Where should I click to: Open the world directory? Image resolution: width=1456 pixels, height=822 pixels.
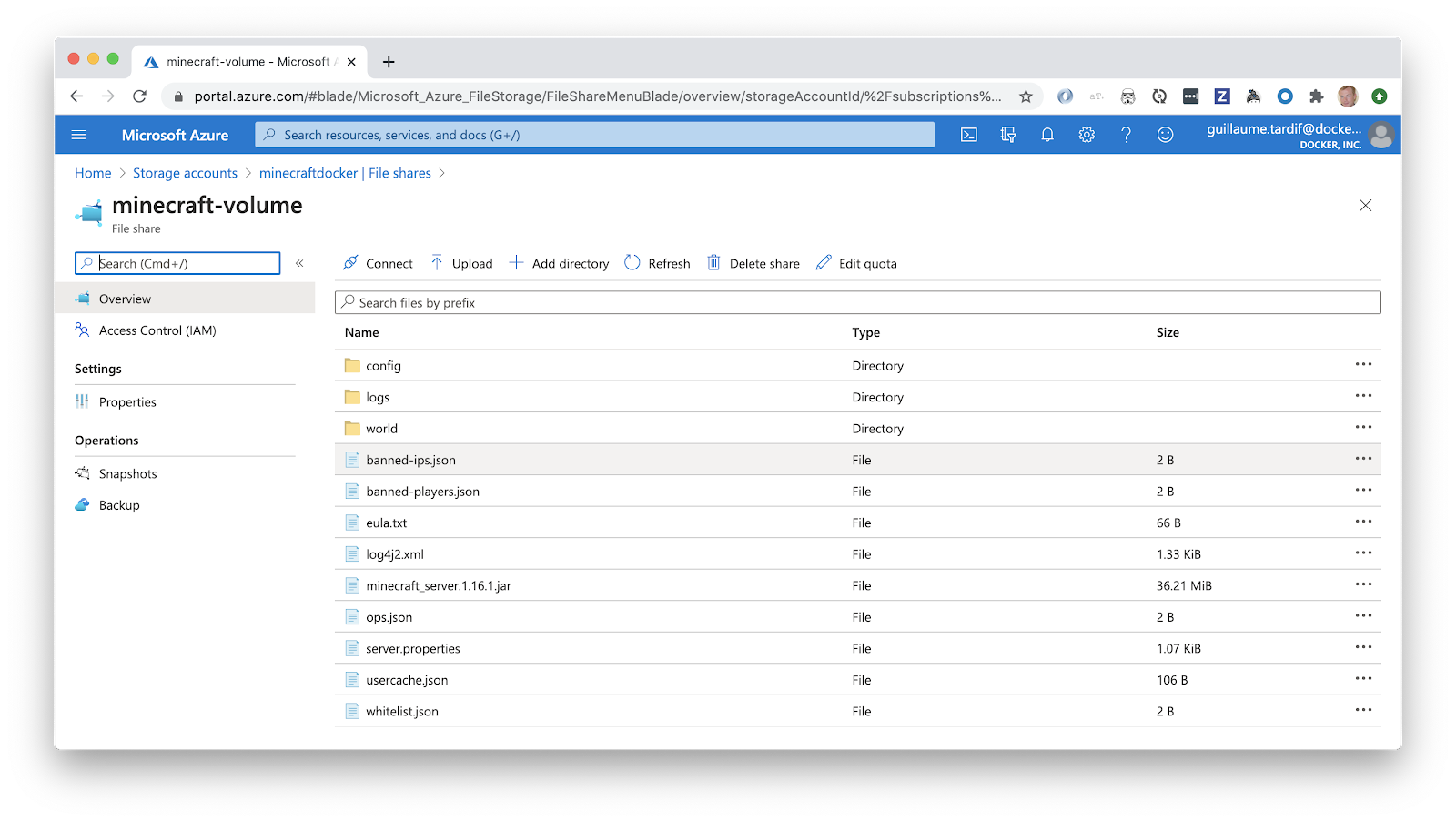coord(381,429)
